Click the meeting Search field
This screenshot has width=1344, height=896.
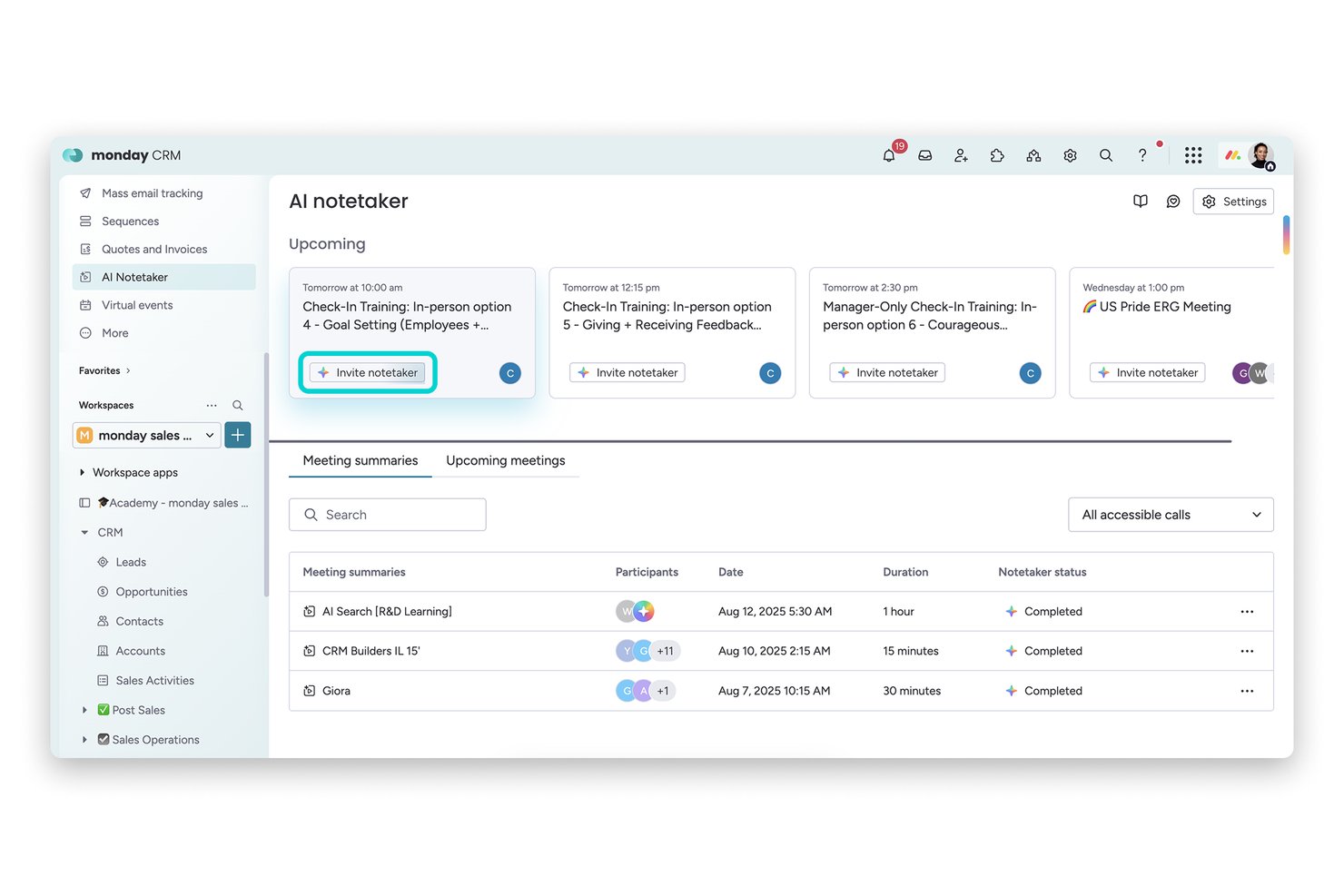(x=388, y=515)
